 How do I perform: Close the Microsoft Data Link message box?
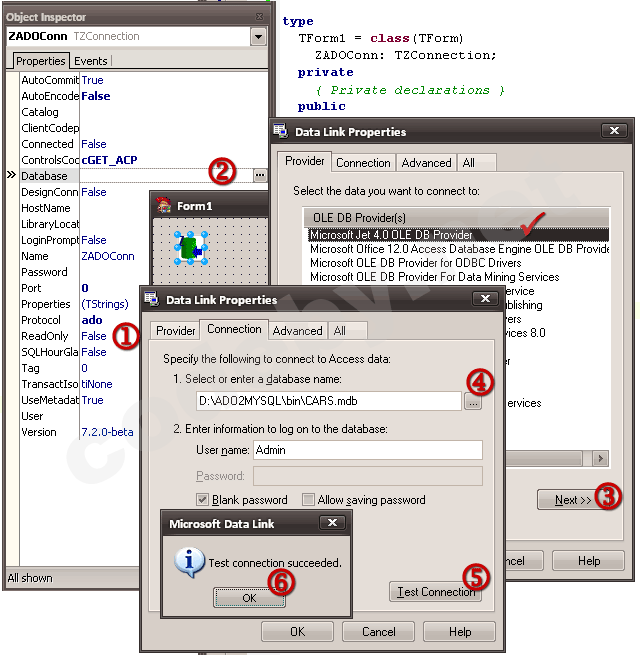pyautogui.click(x=332, y=523)
